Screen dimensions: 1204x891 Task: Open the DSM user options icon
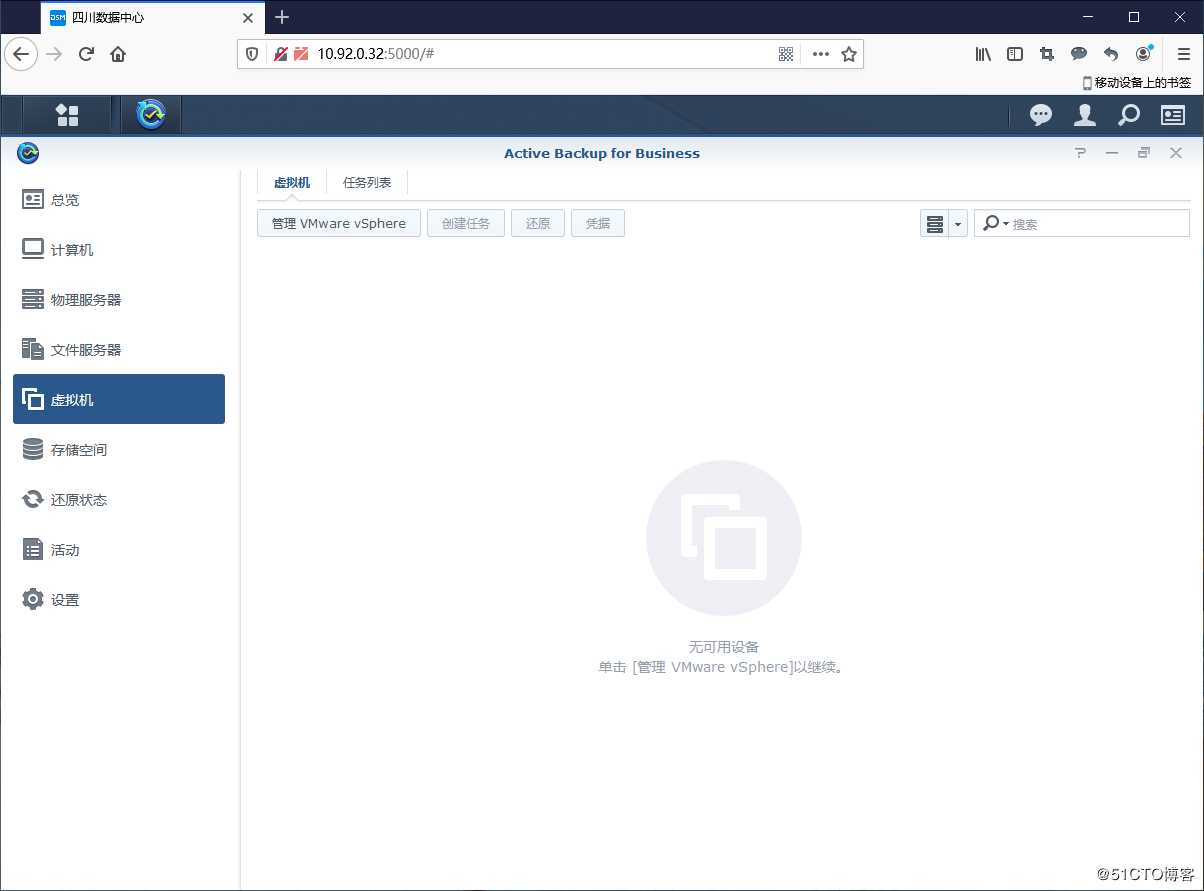pyautogui.click(x=1085, y=116)
